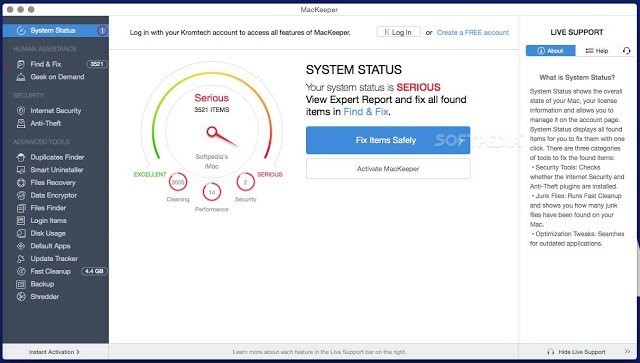Open the Geek on Demand icon

(x=21, y=77)
